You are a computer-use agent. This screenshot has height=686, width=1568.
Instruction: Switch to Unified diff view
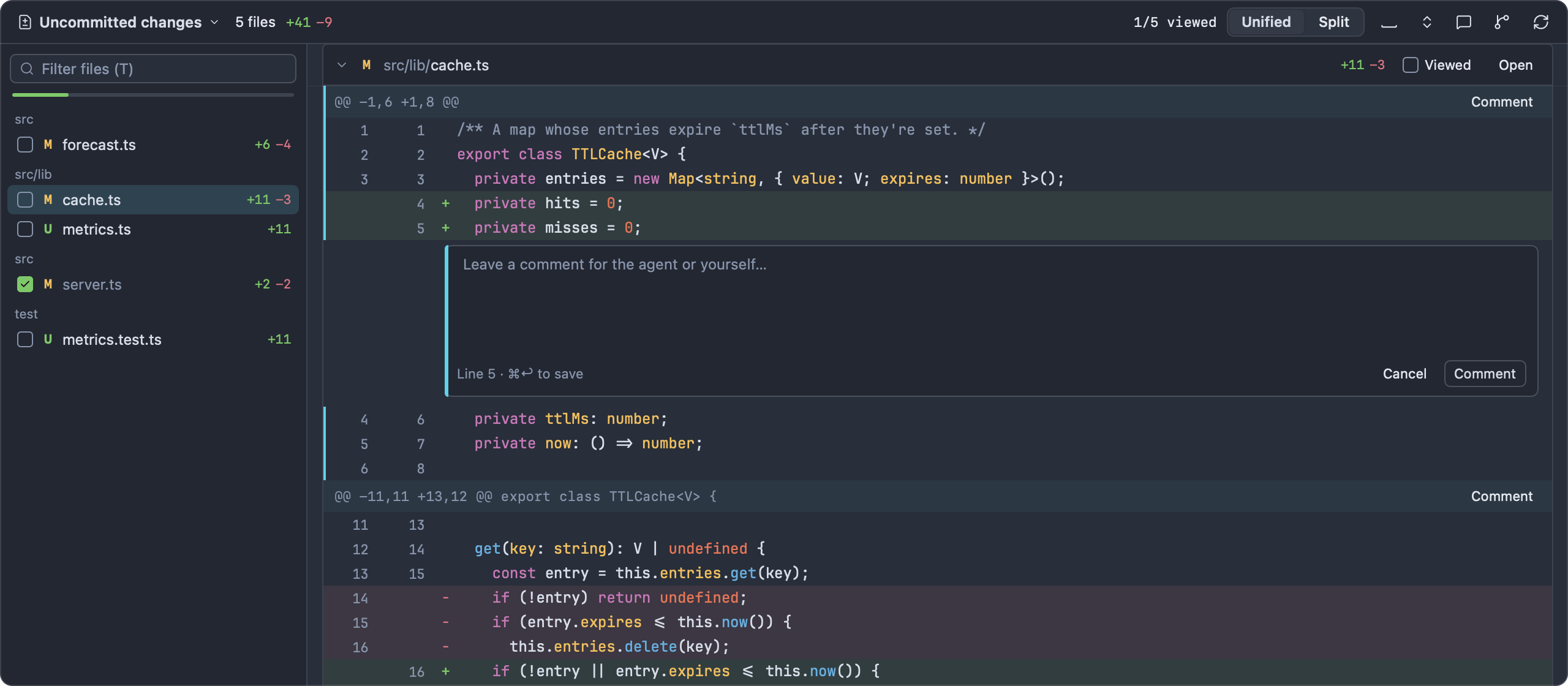(x=1265, y=22)
